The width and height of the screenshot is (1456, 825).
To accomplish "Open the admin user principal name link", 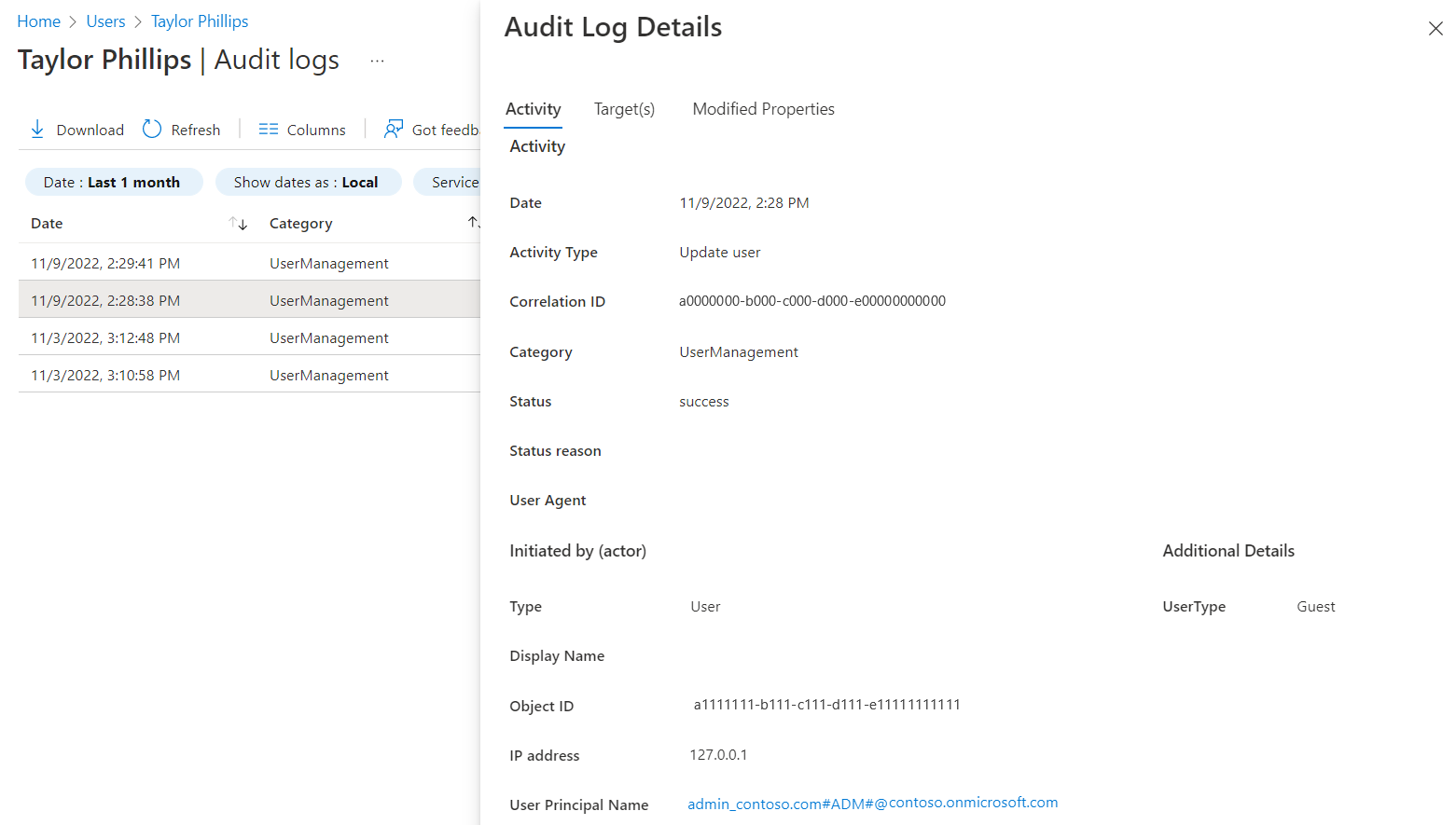I will 872,803.
